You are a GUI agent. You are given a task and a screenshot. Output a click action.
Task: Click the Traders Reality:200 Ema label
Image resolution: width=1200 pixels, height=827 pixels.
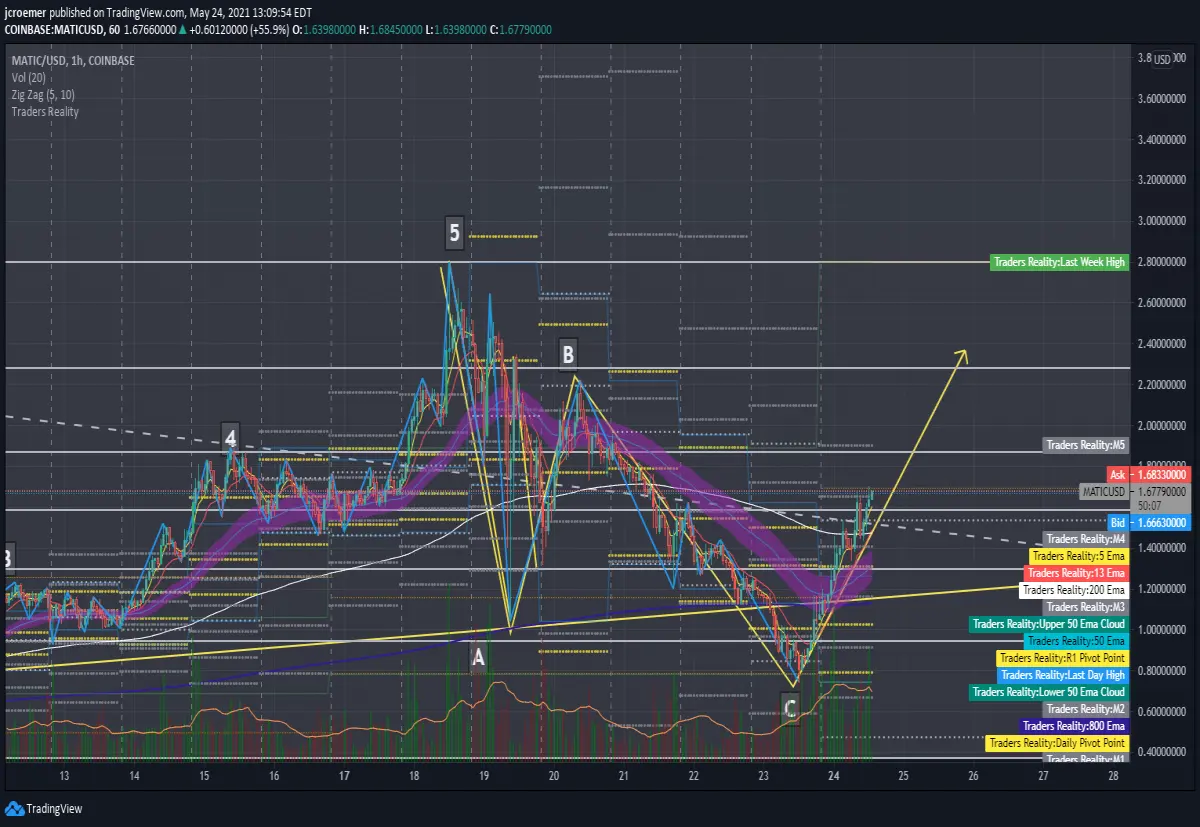click(1074, 590)
